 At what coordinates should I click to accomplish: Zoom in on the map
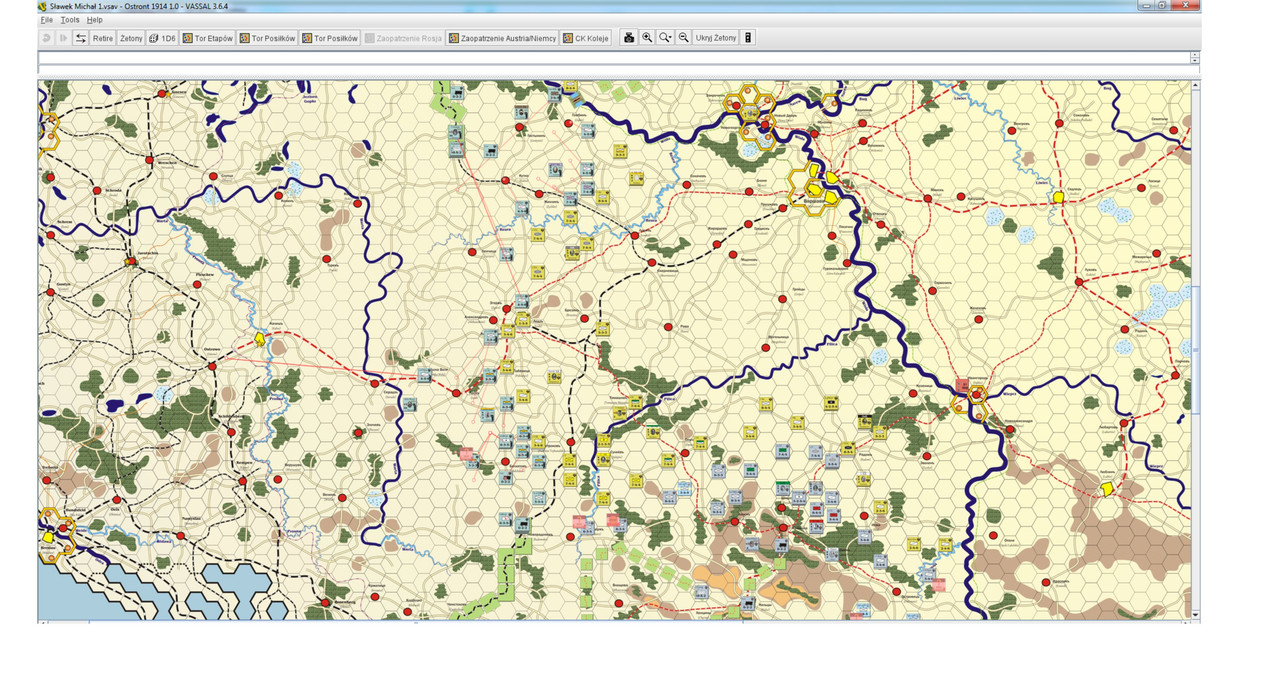click(x=647, y=38)
